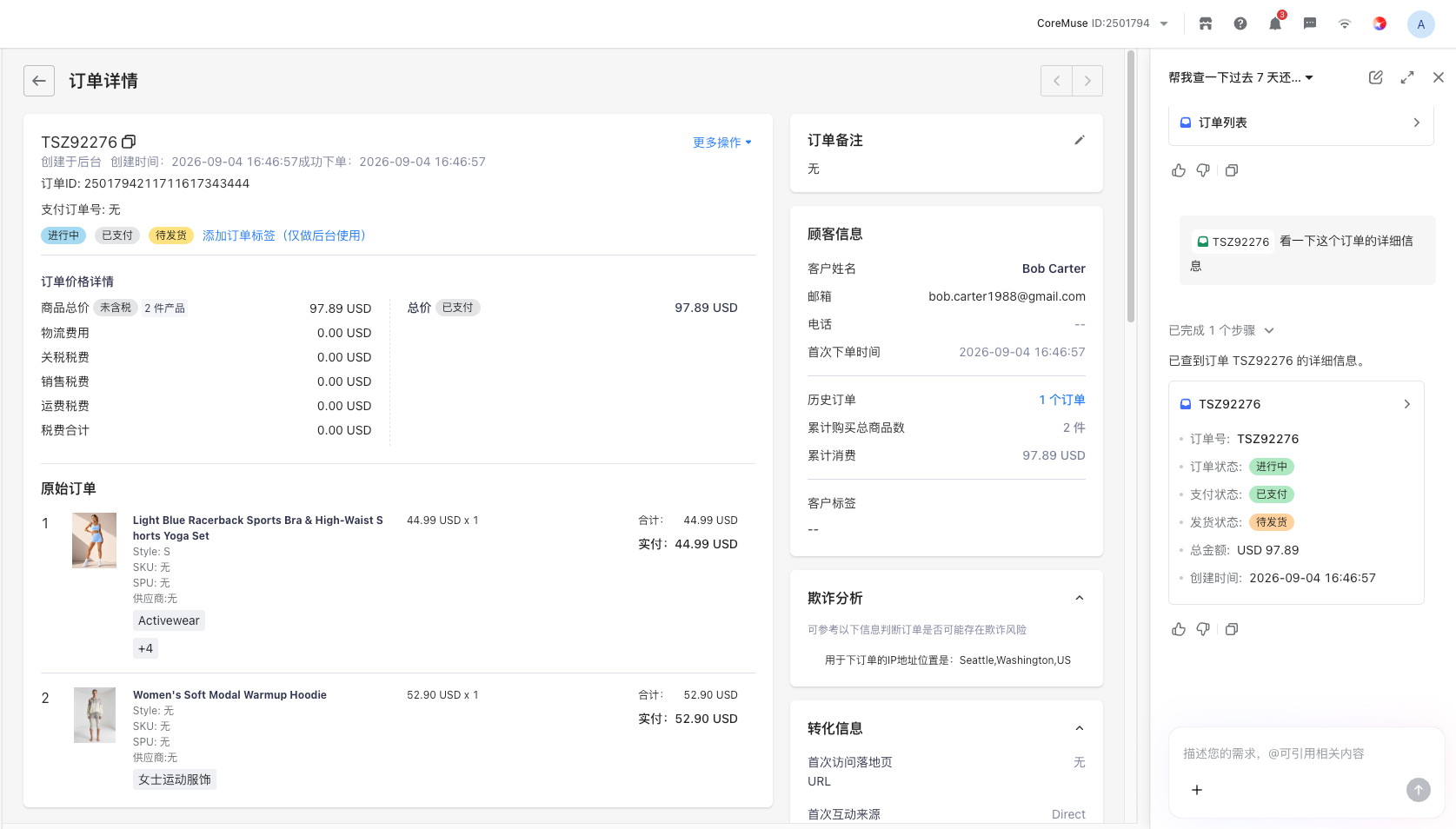Go back using the arrow beside 订单详情
1456x829 pixels.
pyautogui.click(x=39, y=81)
